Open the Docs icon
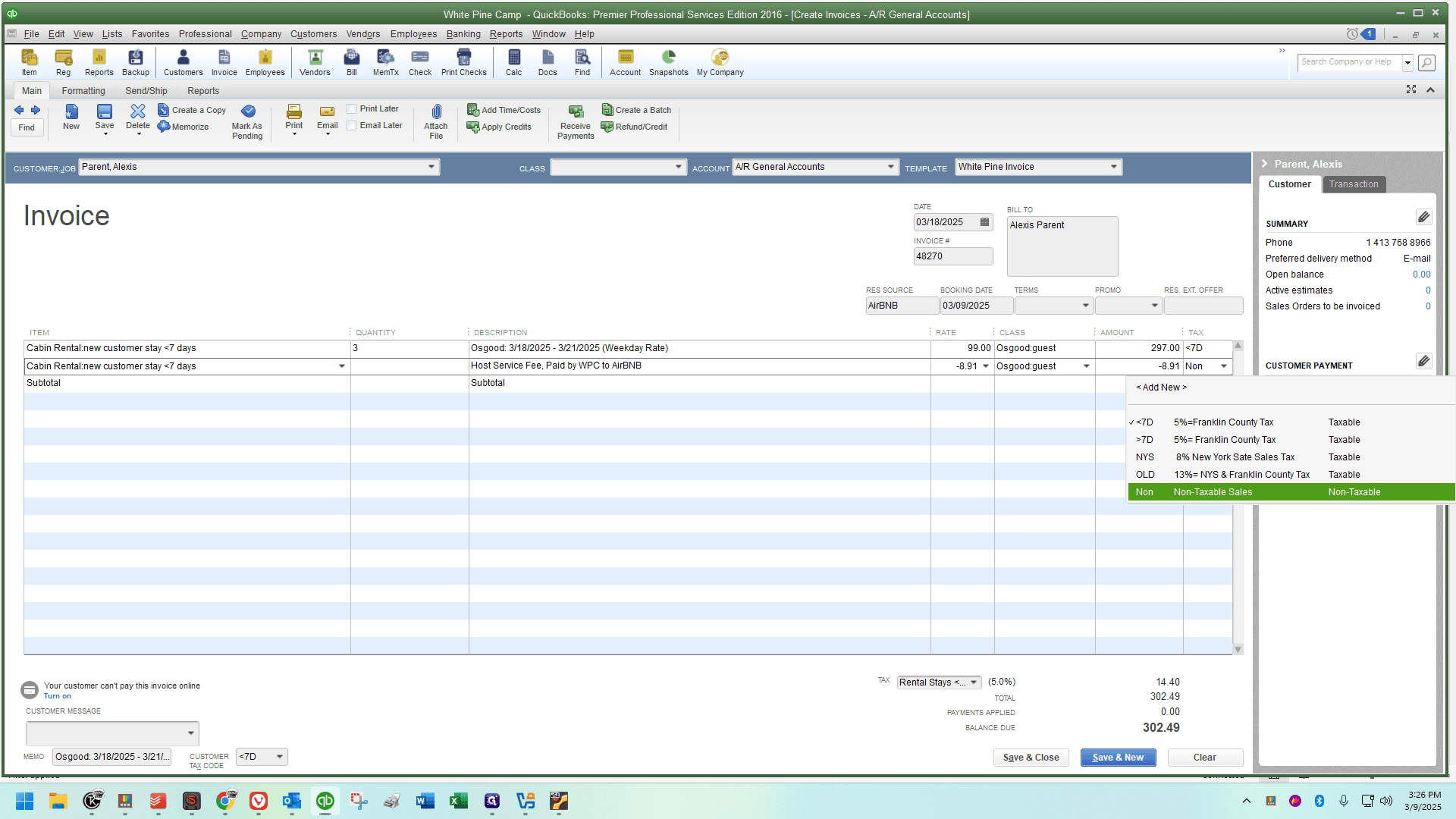This screenshot has width=1456, height=819. point(548,62)
